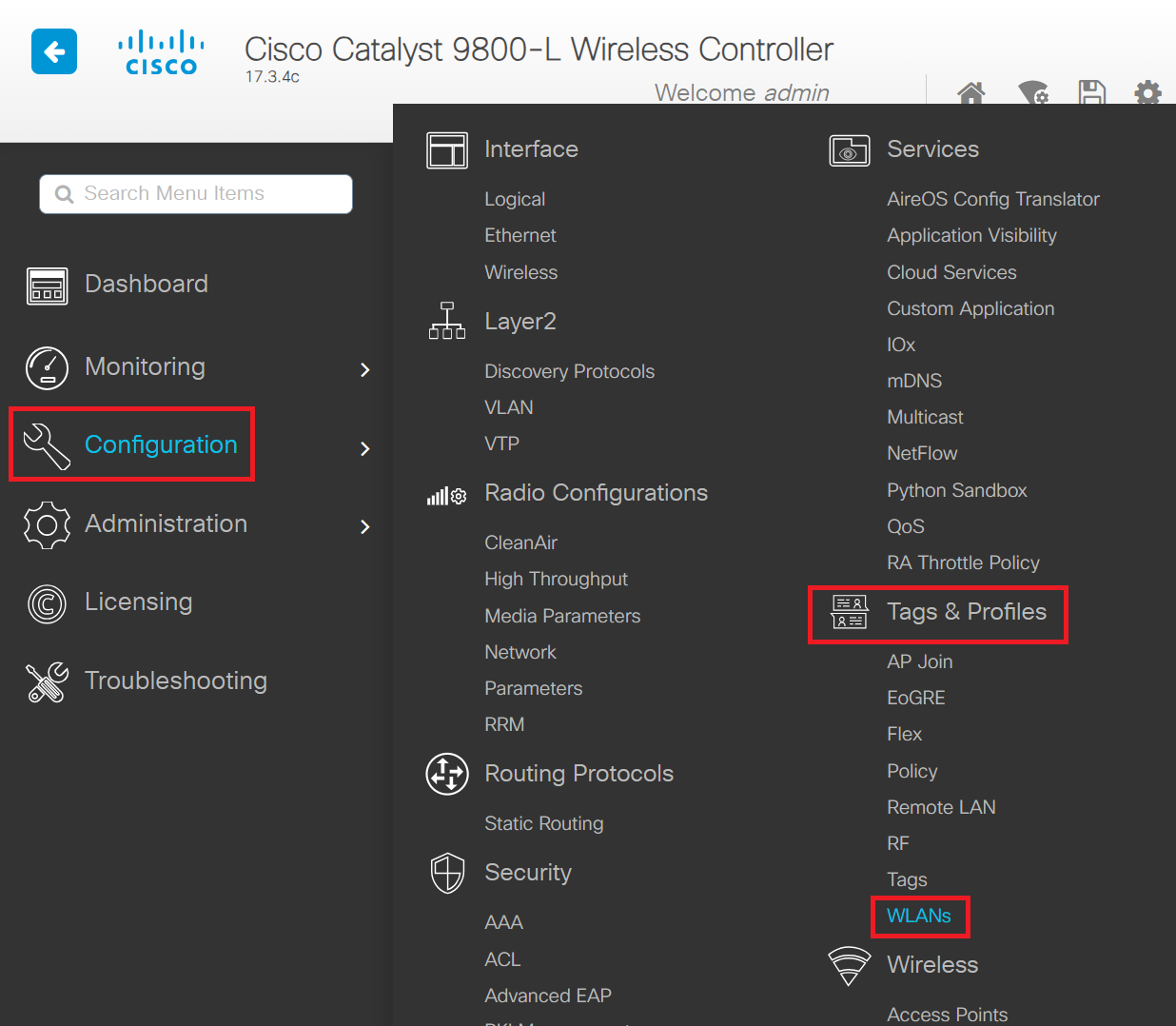Viewport: 1176px width, 1026px height.
Task: Open the VLAN link under Layer2
Action: (x=509, y=407)
